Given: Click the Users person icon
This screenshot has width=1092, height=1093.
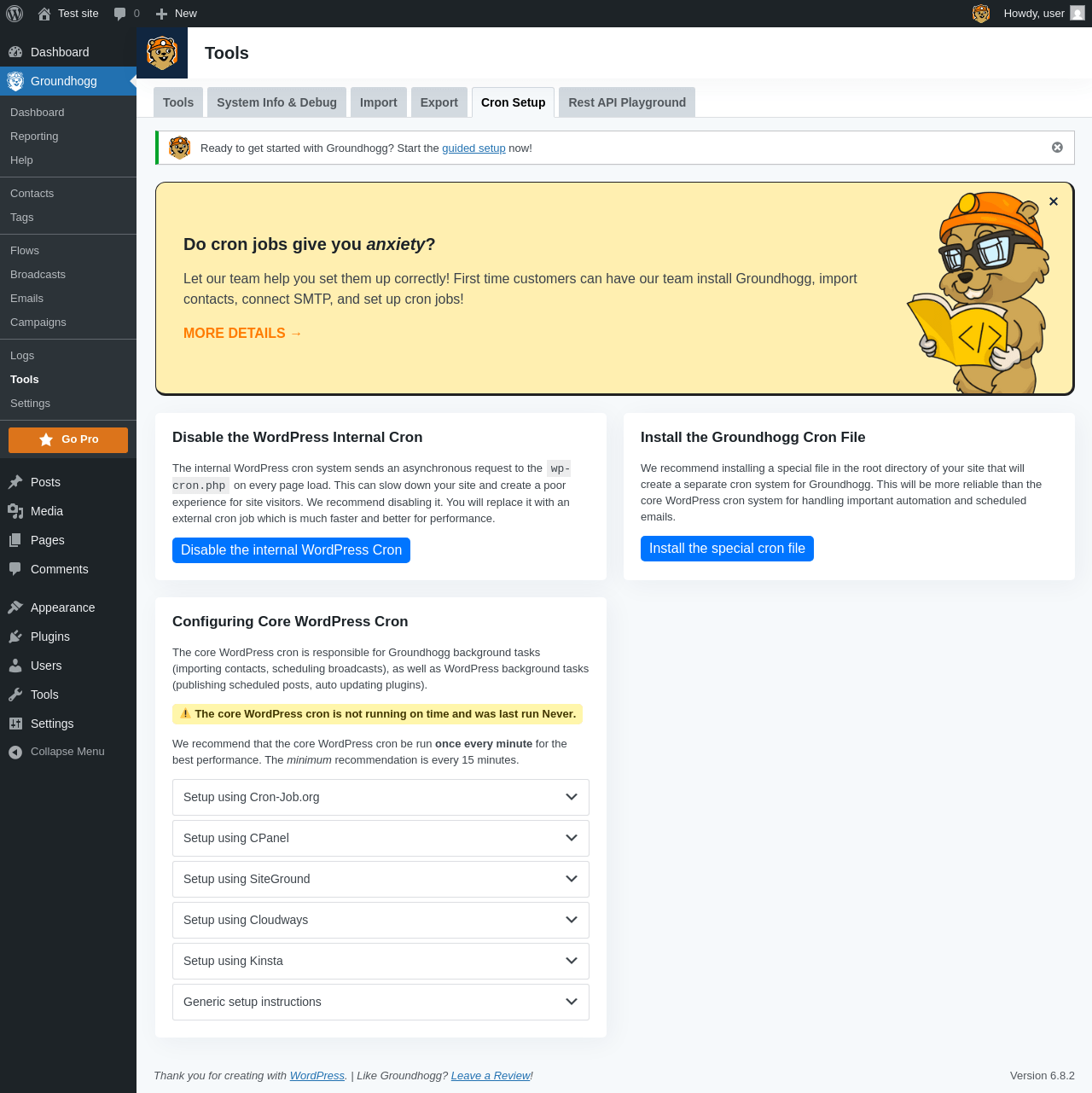Looking at the screenshot, I should 15,666.
